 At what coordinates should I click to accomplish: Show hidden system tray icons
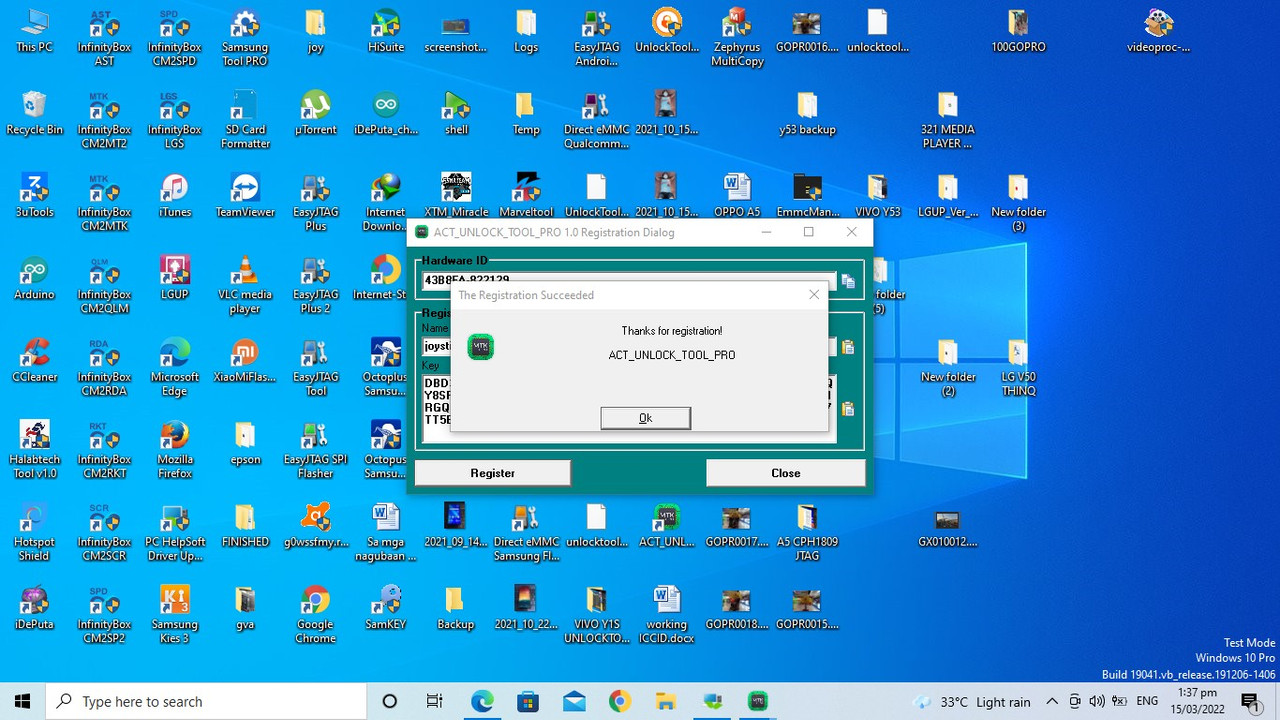1052,701
